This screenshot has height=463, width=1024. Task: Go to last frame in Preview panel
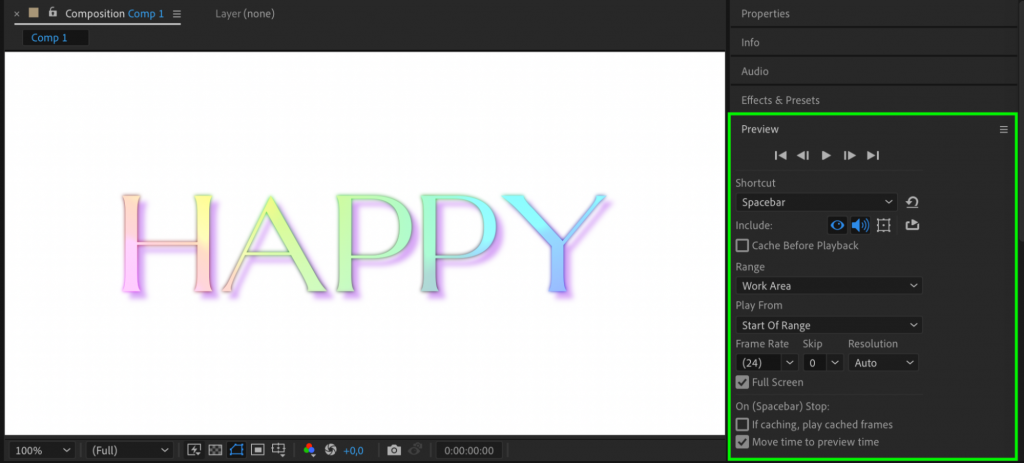coord(873,155)
